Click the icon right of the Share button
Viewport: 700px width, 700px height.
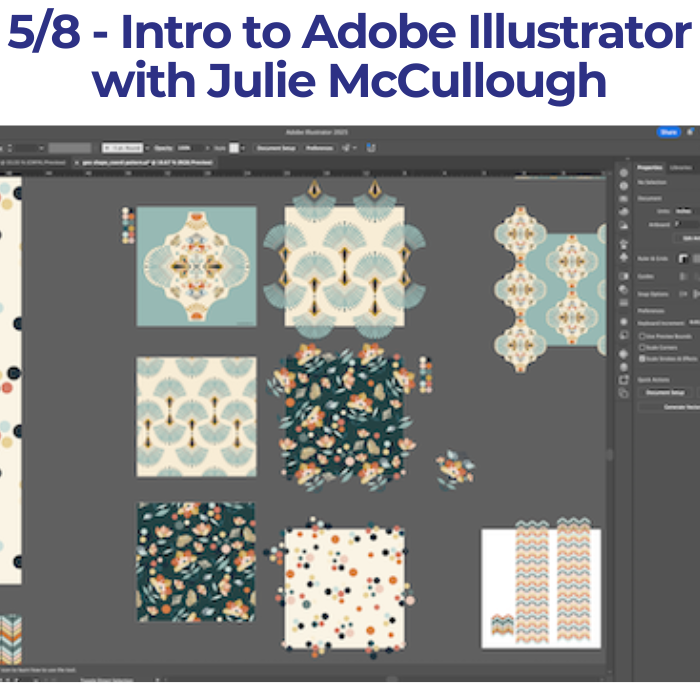[691, 132]
